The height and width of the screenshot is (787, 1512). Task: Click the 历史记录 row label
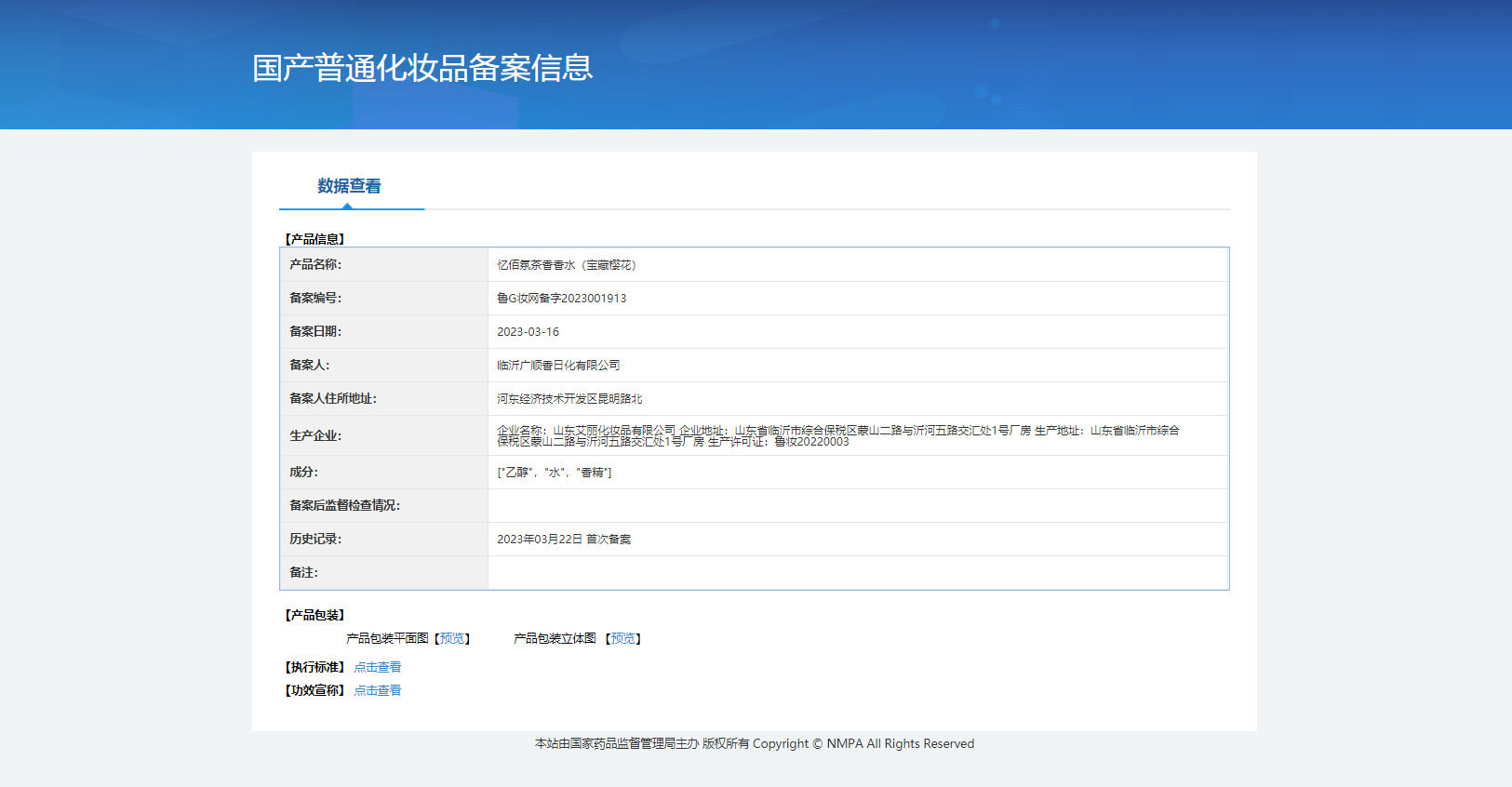coord(315,539)
